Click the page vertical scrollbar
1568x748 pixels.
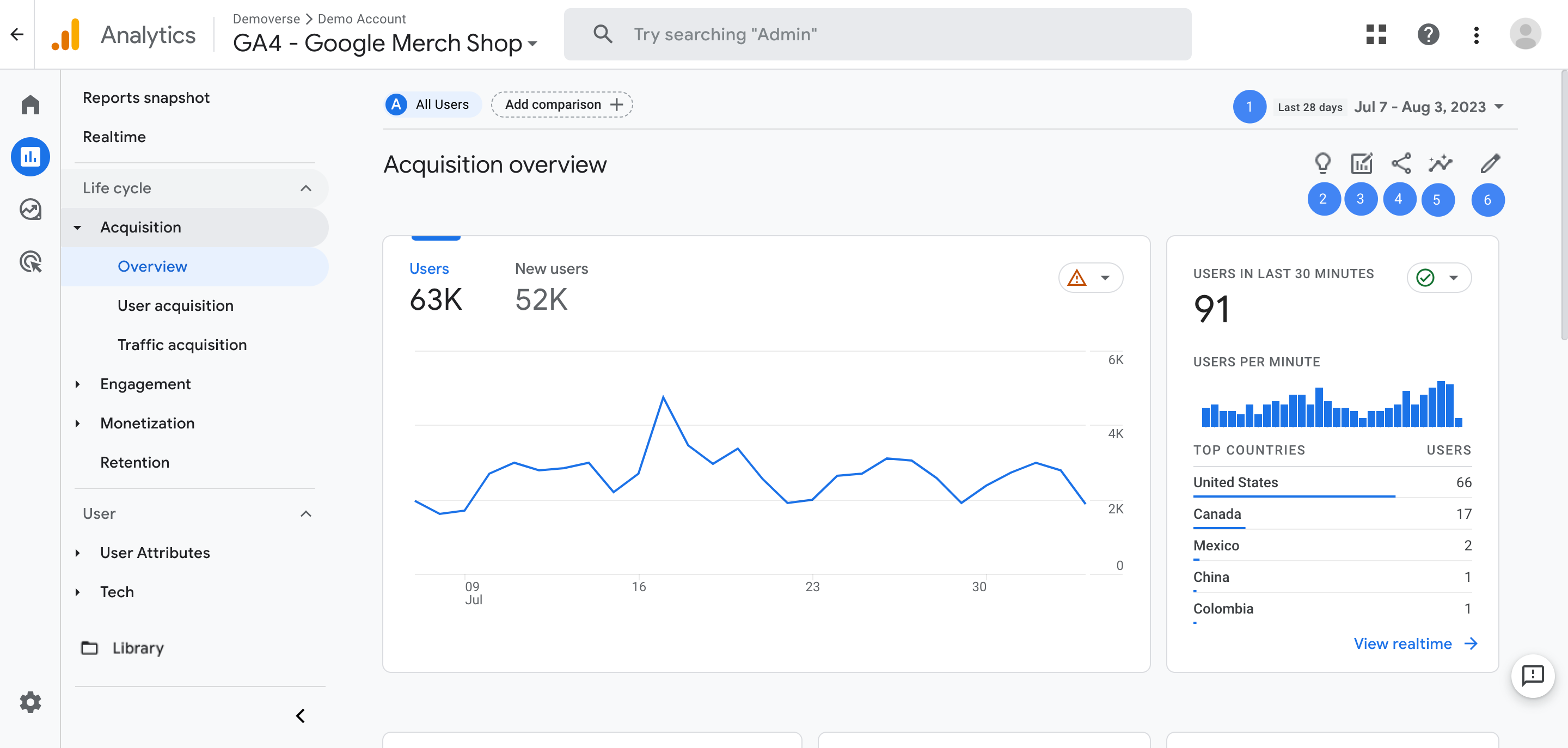pyautogui.click(x=1564, y=205)
